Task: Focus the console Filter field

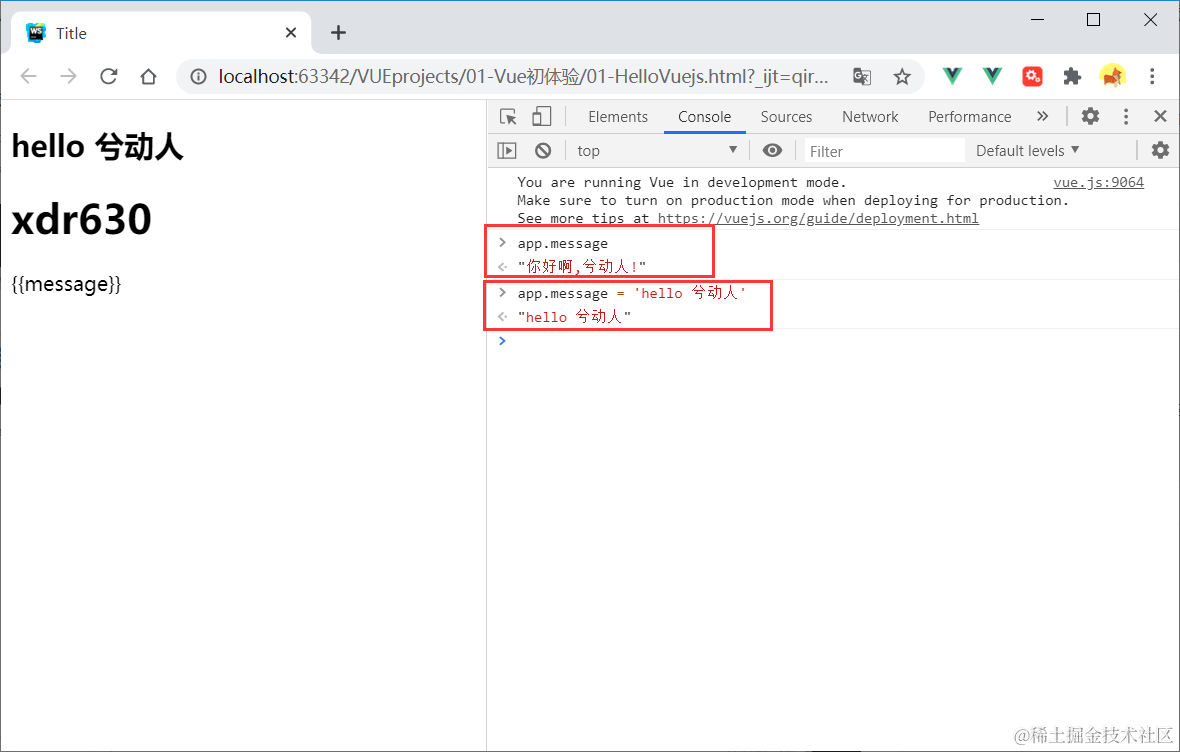Action: [x=884, y=151]
